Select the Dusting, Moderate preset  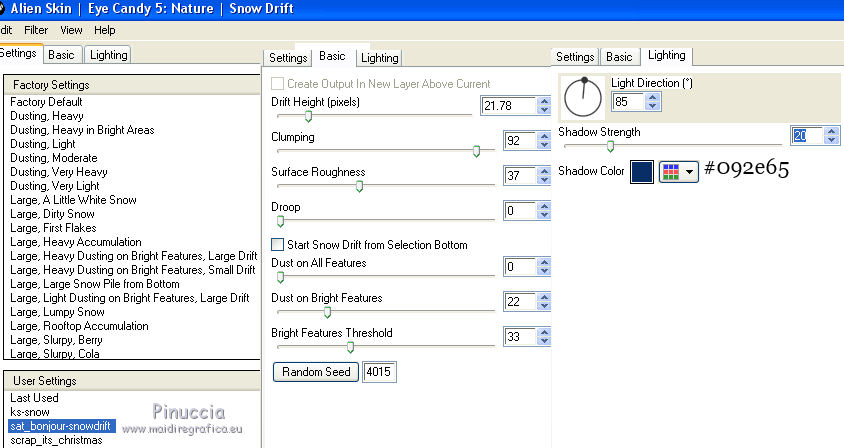tap(54, 158)
